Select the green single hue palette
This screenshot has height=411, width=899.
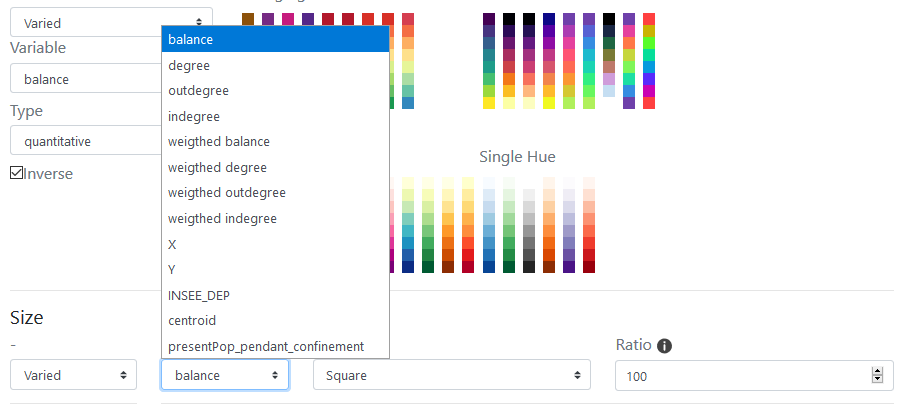click(509, 225)
